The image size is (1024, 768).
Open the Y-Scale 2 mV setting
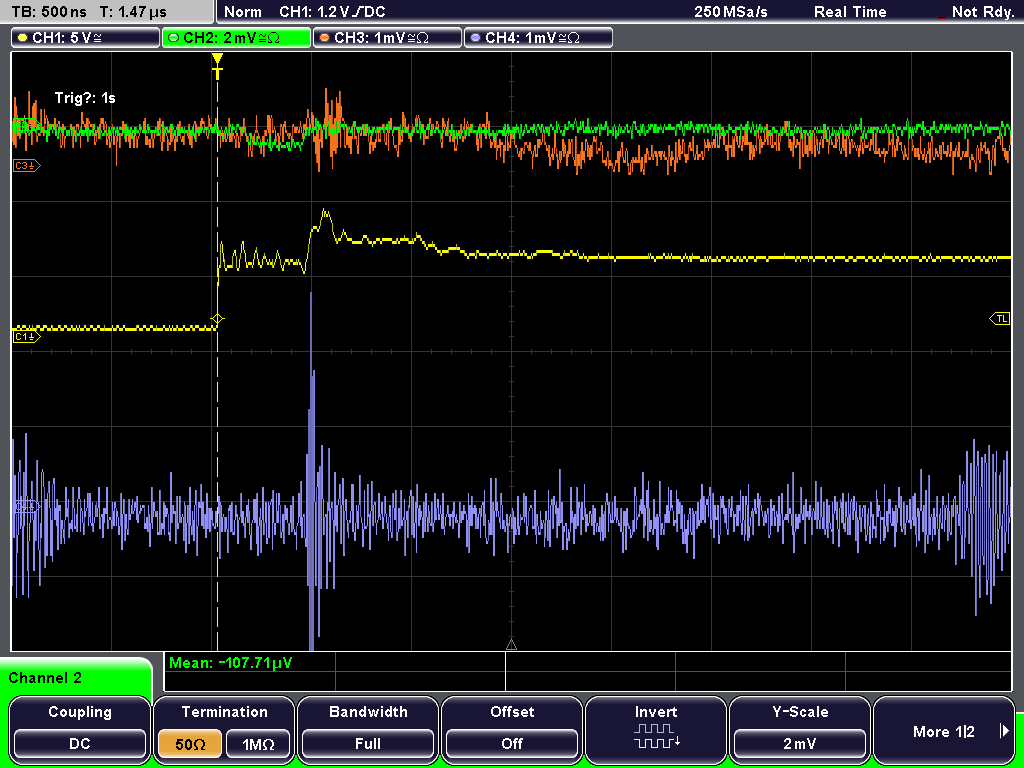pos(800,744)
